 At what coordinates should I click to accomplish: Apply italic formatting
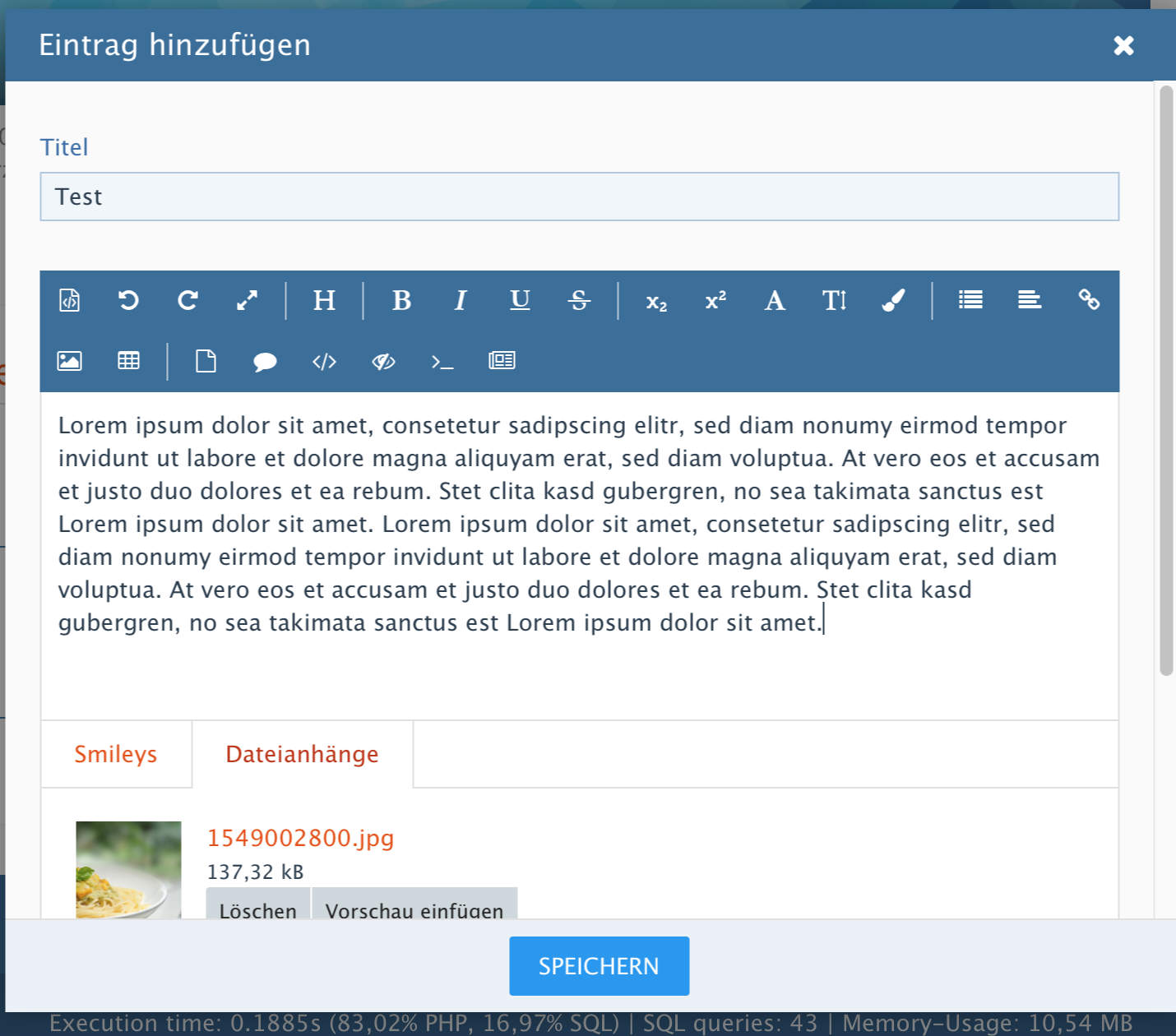pyautogui.click(x=461, y=300)
